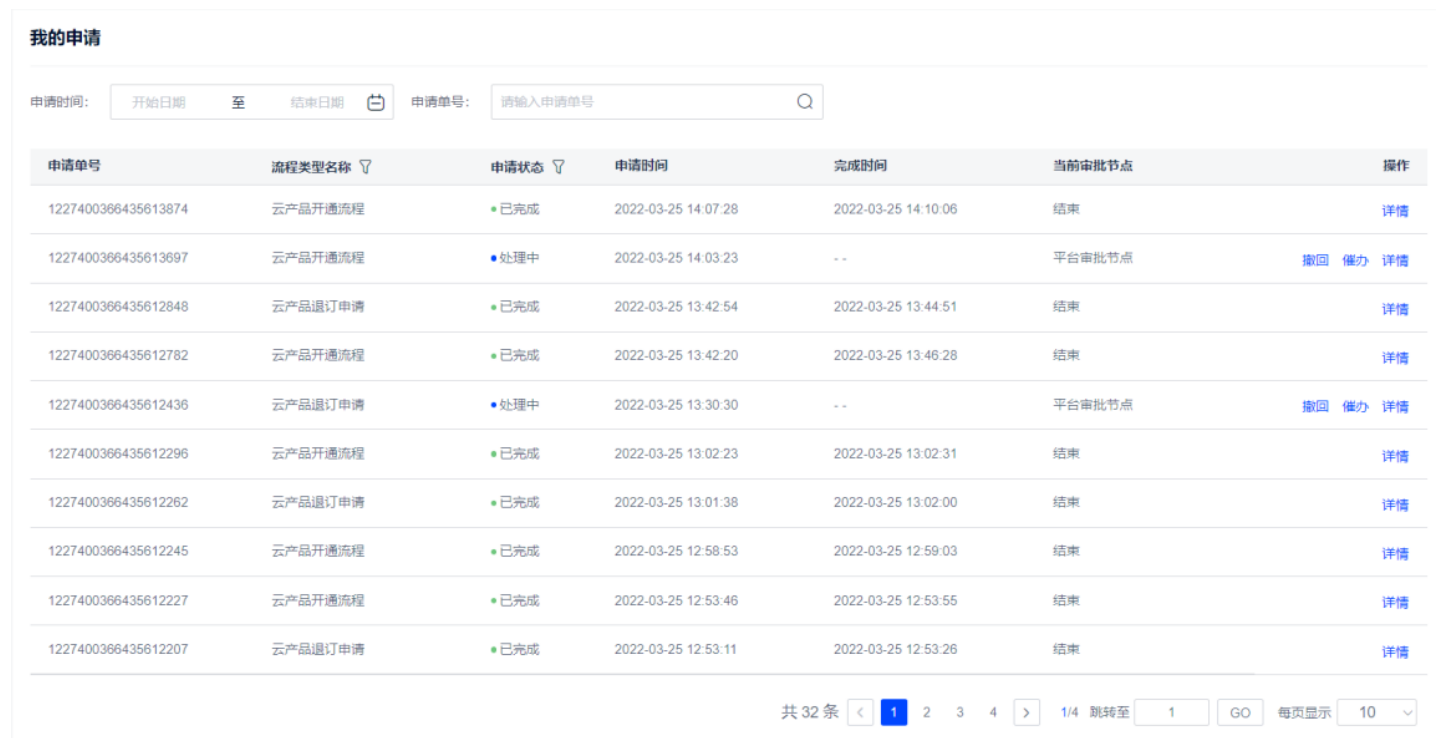Open 详情 for order ending 612848
The height and width of the screenshot is (738, 1436).
[1395, 309]
